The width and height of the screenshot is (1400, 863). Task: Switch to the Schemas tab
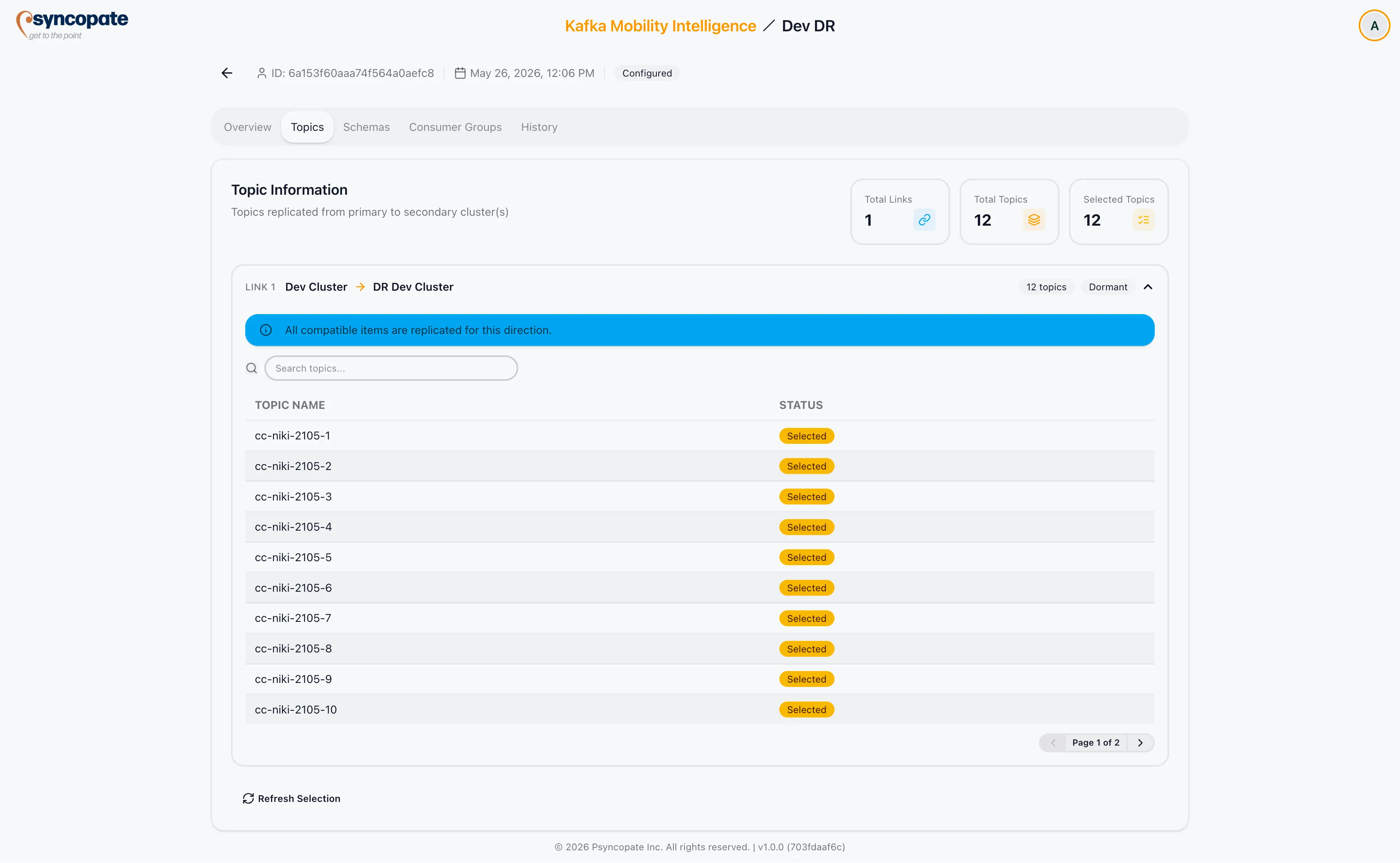366,127
